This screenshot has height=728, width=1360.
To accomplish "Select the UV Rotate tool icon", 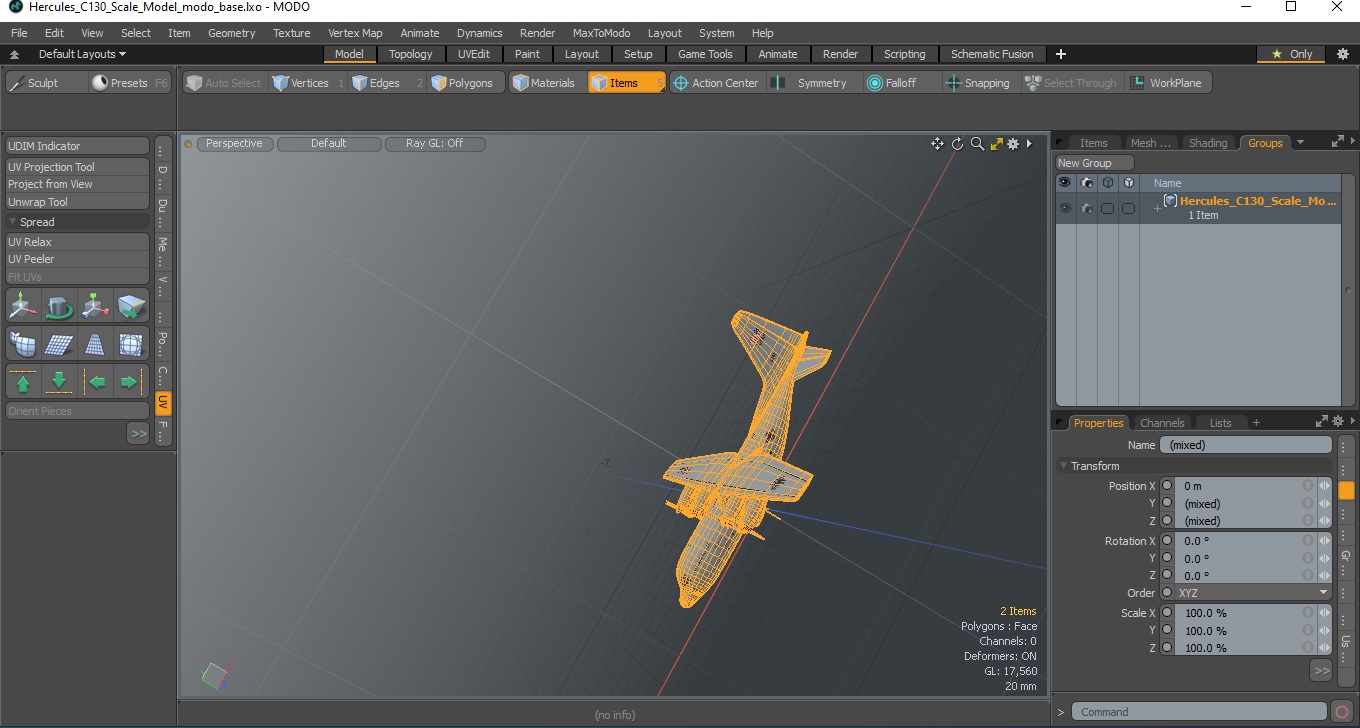I will click(59, 306).
